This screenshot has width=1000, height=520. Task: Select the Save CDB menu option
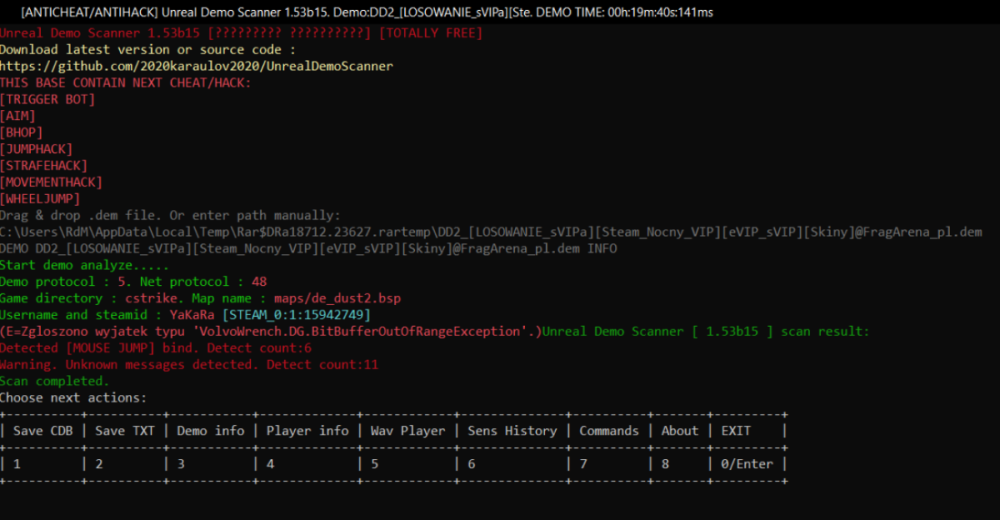pos(41,430)
